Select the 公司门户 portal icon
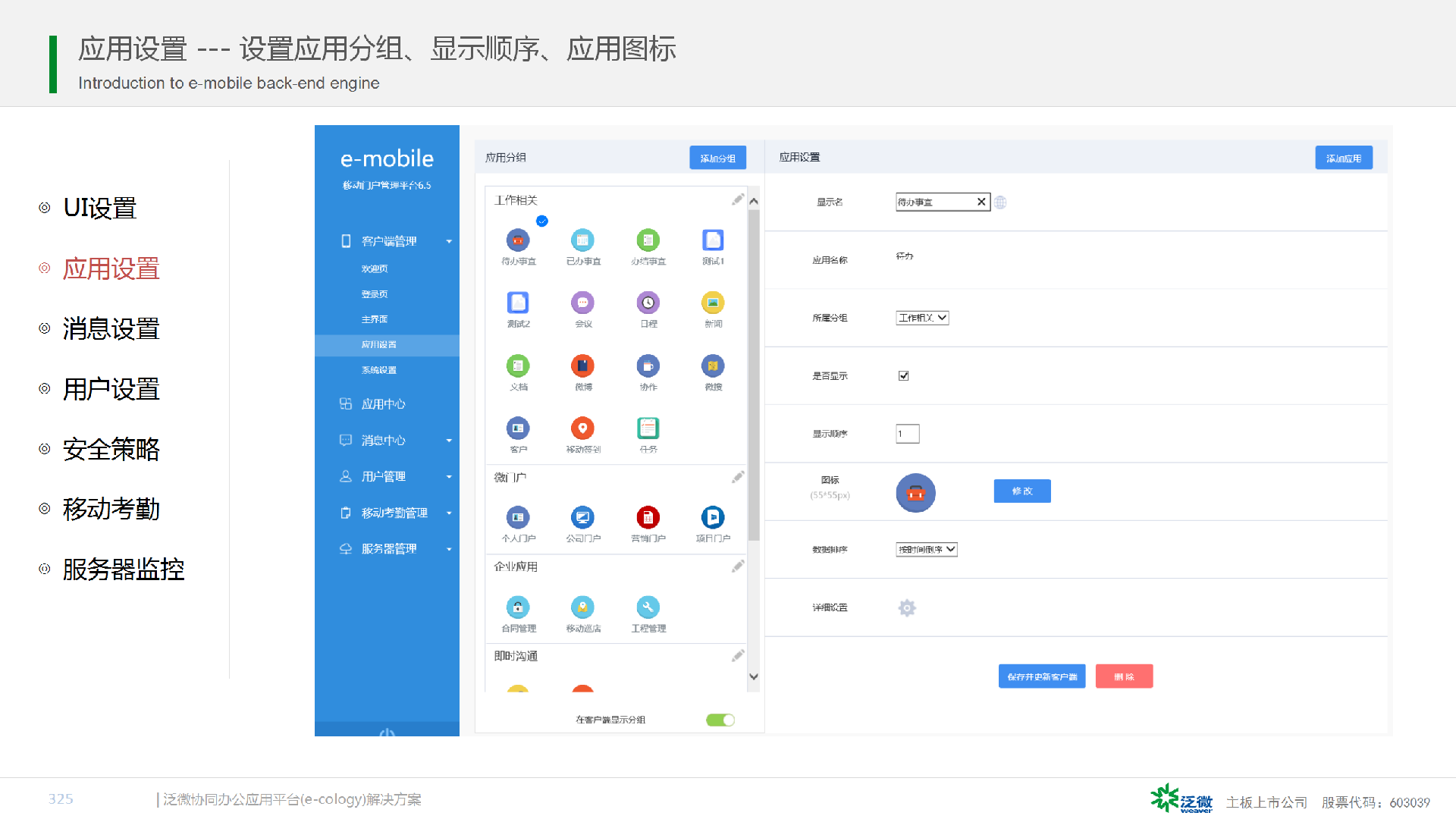The image size is (1456, 819). (582, 517)
